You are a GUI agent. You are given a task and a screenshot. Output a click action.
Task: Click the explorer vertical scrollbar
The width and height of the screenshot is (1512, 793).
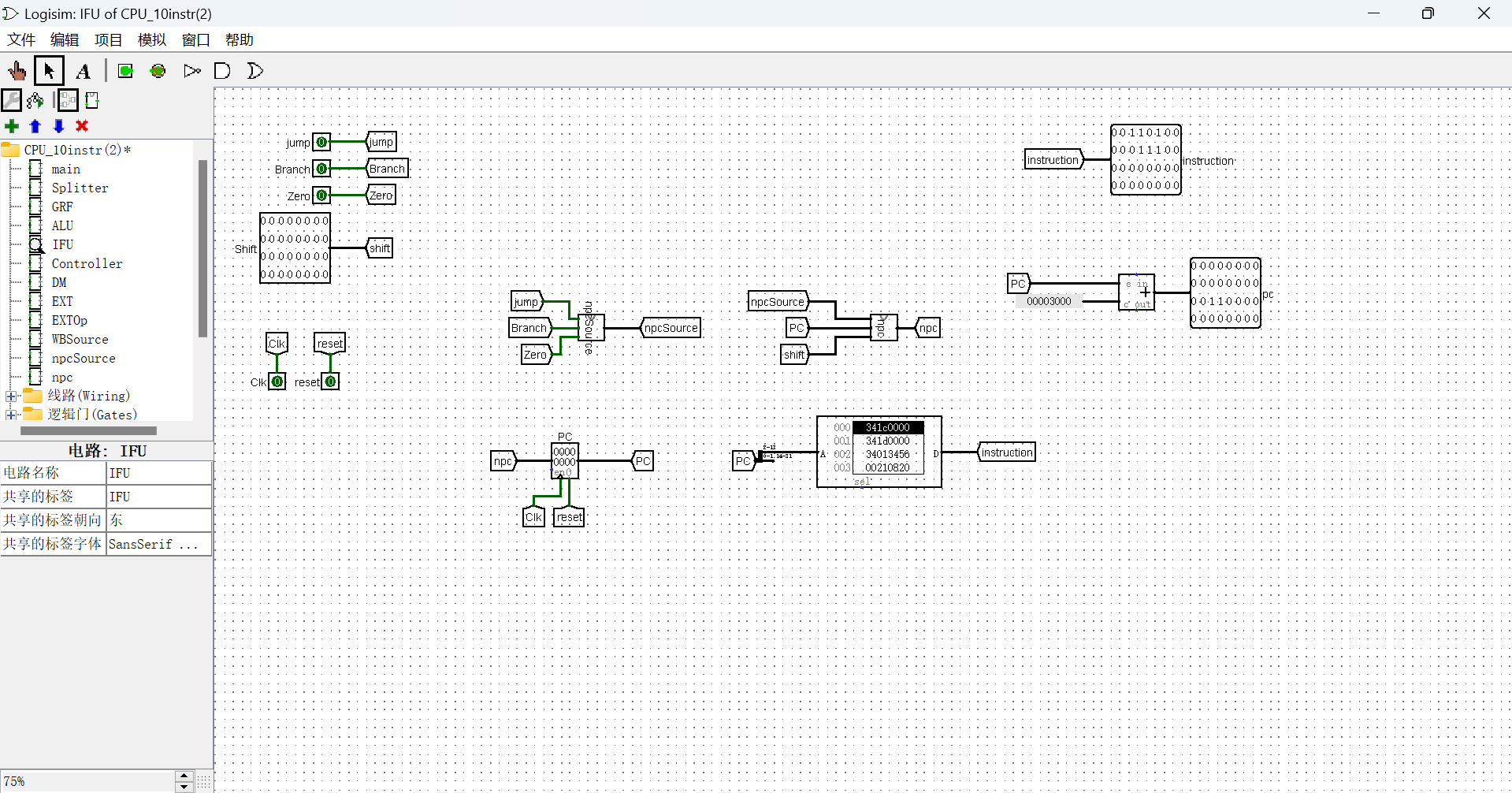tap(202, 248)
